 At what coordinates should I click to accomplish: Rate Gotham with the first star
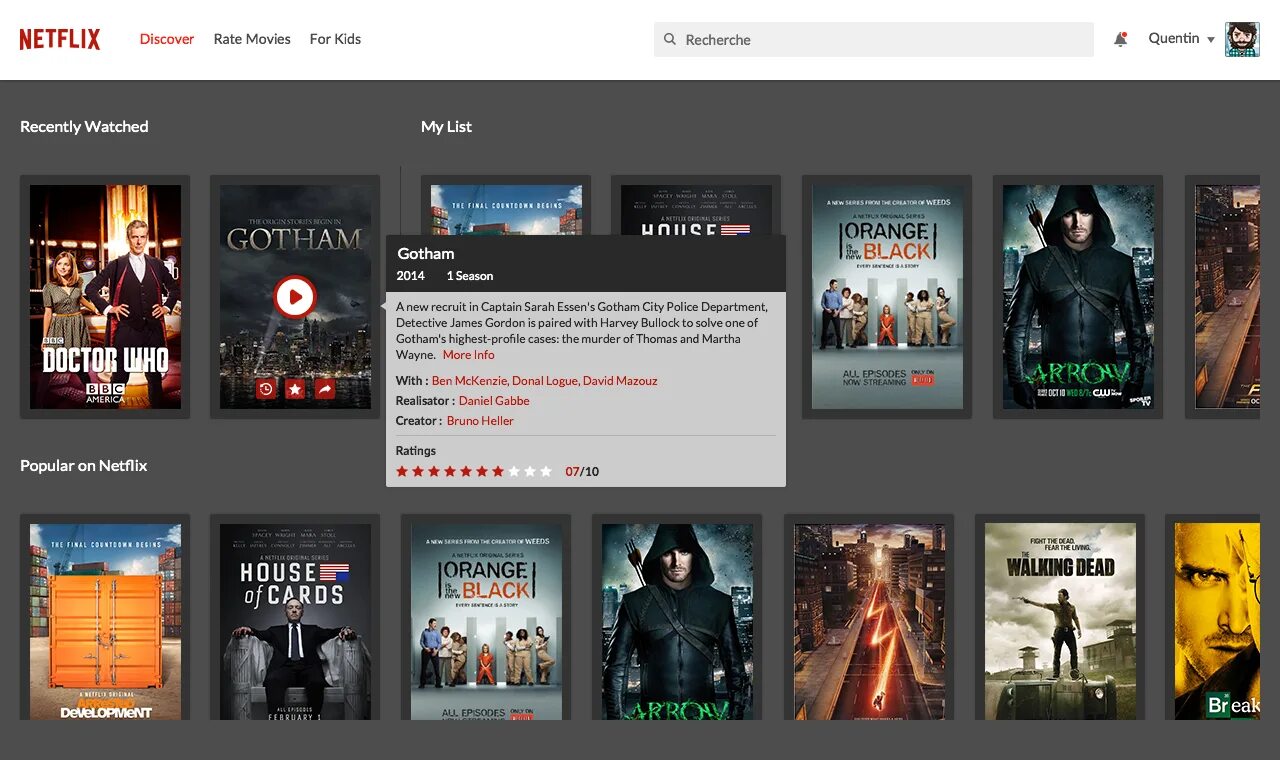[402, 471]
